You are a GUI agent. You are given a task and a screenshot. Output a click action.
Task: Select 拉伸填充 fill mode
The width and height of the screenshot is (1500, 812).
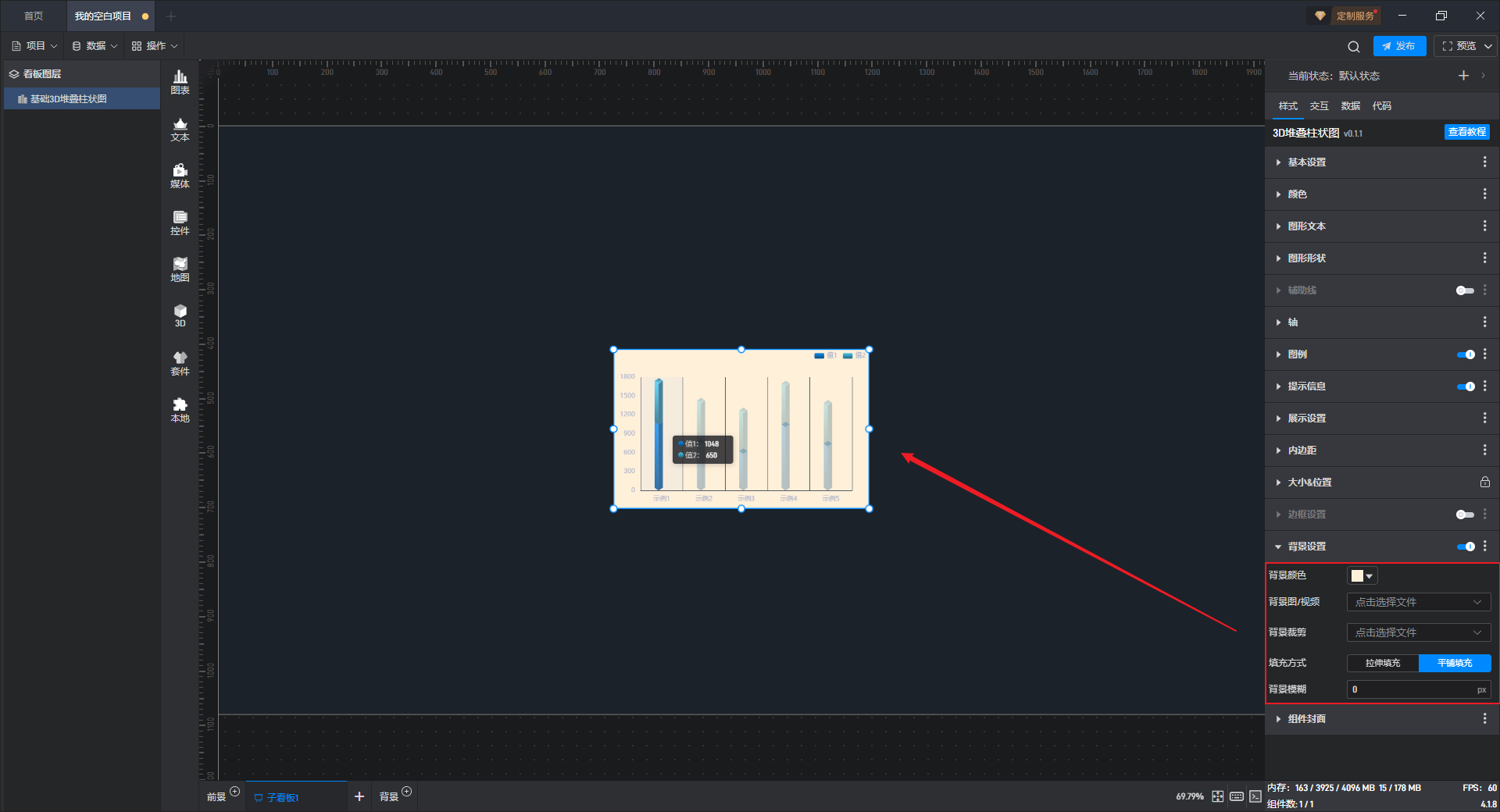point(1383,663)
